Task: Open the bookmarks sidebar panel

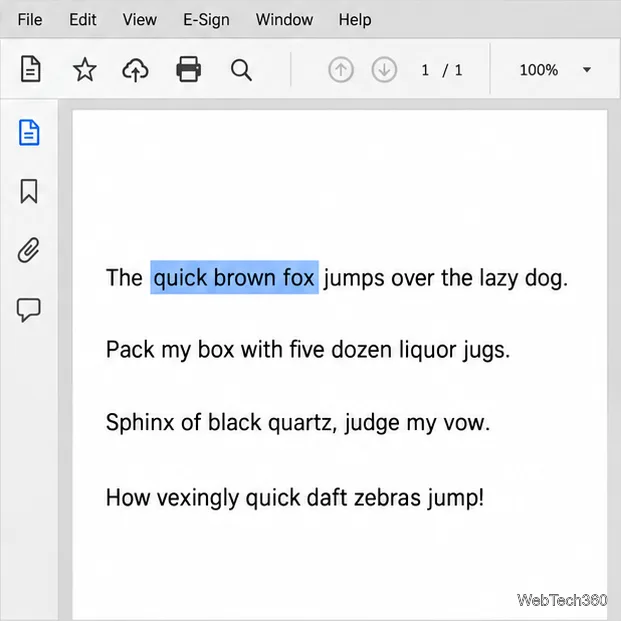Action: click(29, 191)
